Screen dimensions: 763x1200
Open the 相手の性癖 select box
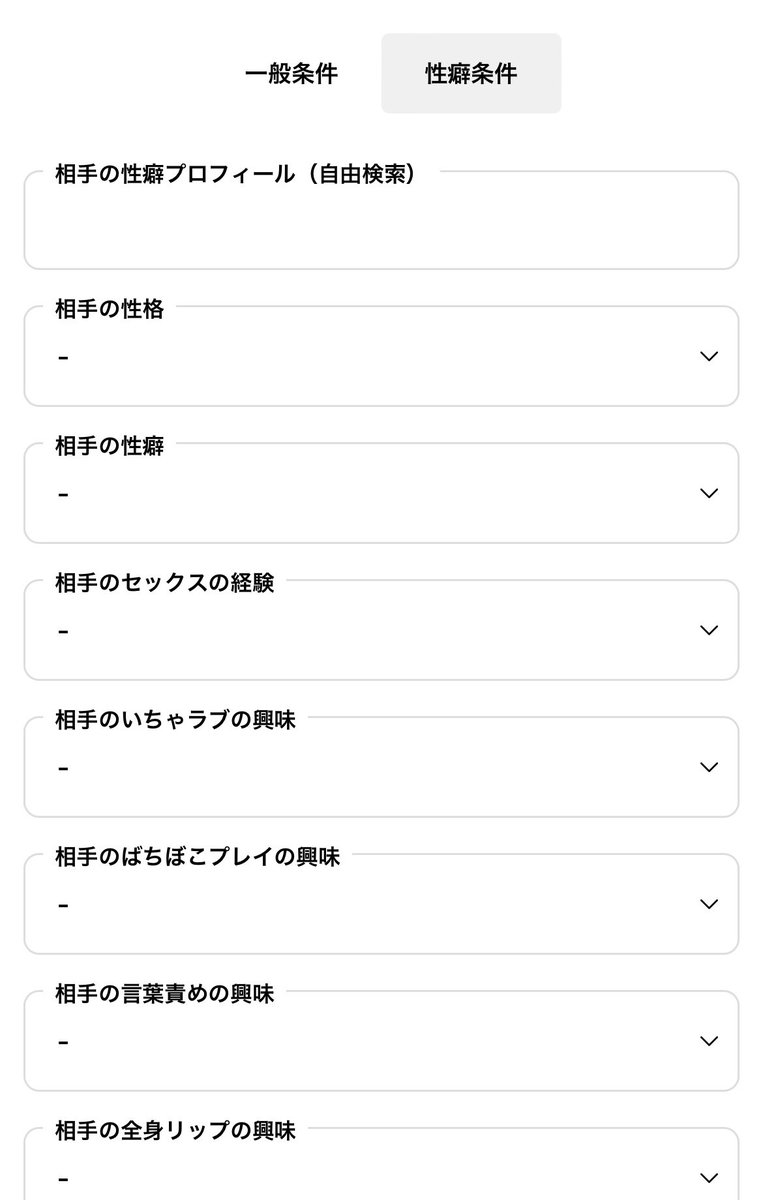pyautogui.click(x=381, y=493)
